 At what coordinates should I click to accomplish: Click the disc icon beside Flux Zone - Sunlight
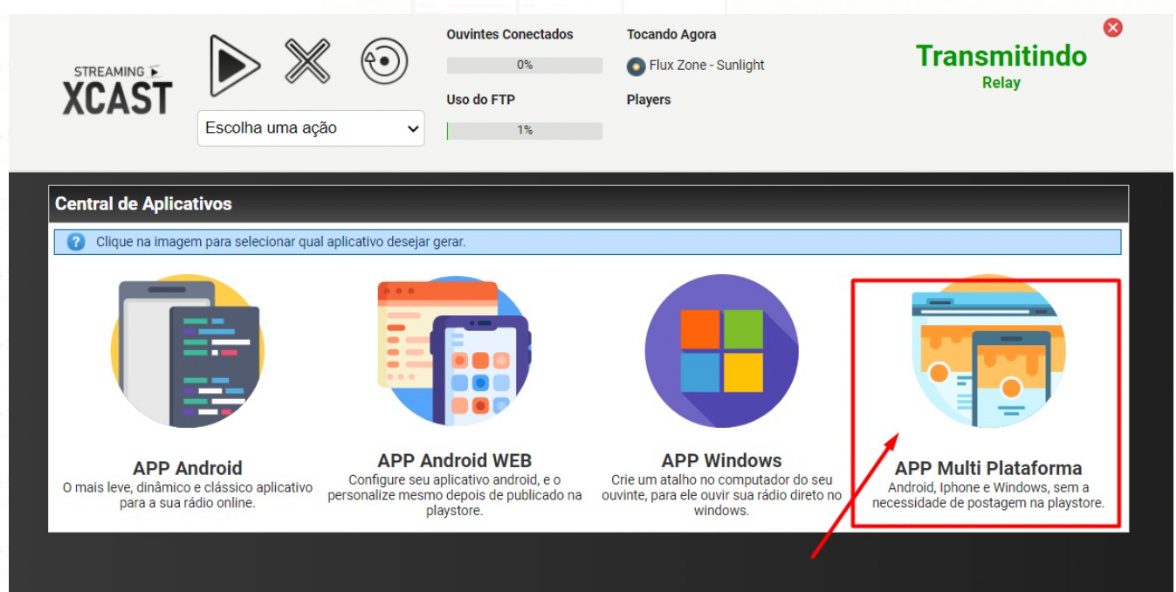point(636,66)
